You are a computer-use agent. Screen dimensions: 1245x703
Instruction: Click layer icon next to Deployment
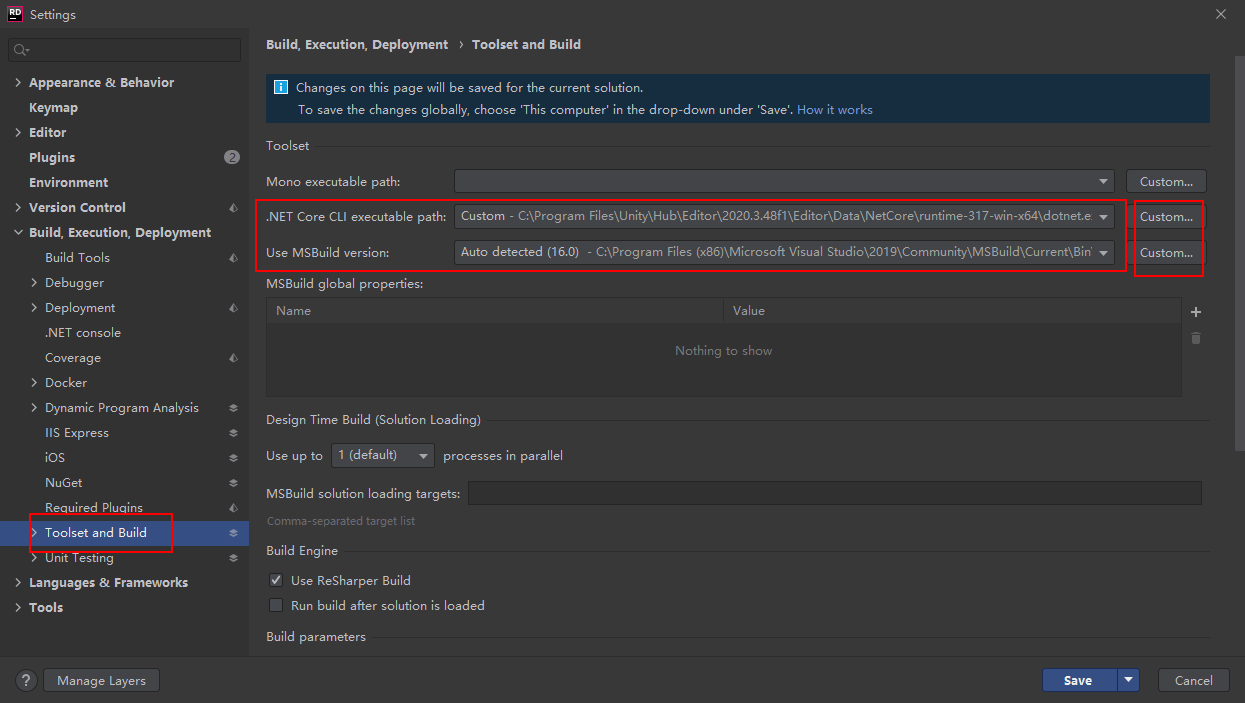(233, 308)
